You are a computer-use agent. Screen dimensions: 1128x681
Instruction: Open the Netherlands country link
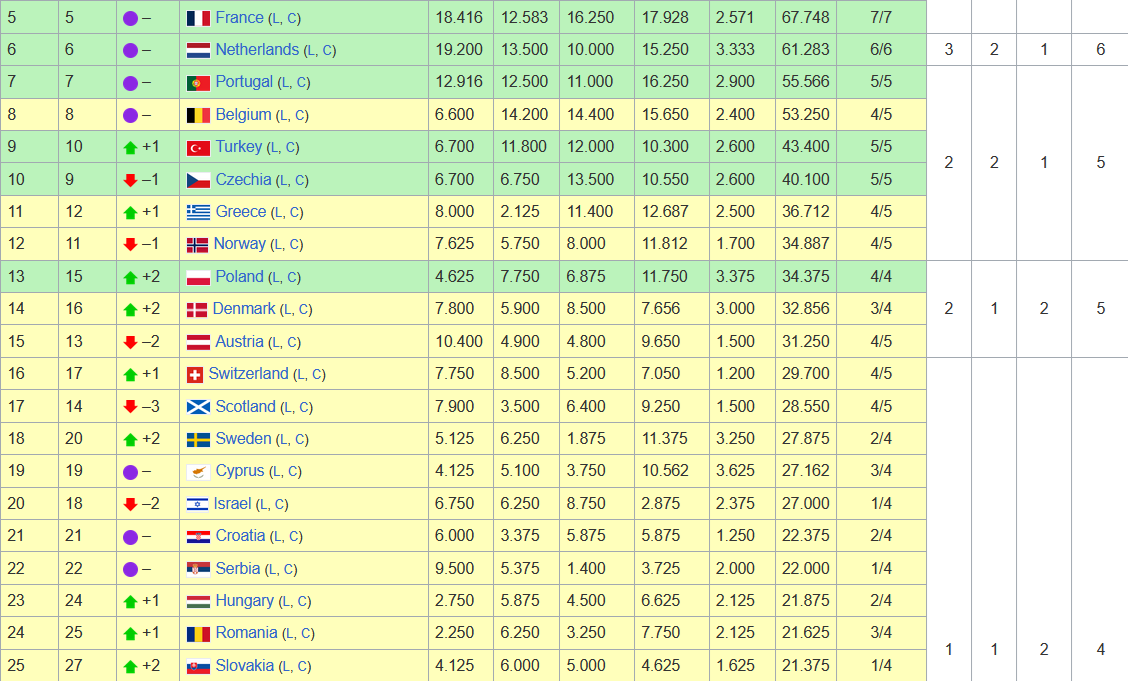tap(257, 50)
